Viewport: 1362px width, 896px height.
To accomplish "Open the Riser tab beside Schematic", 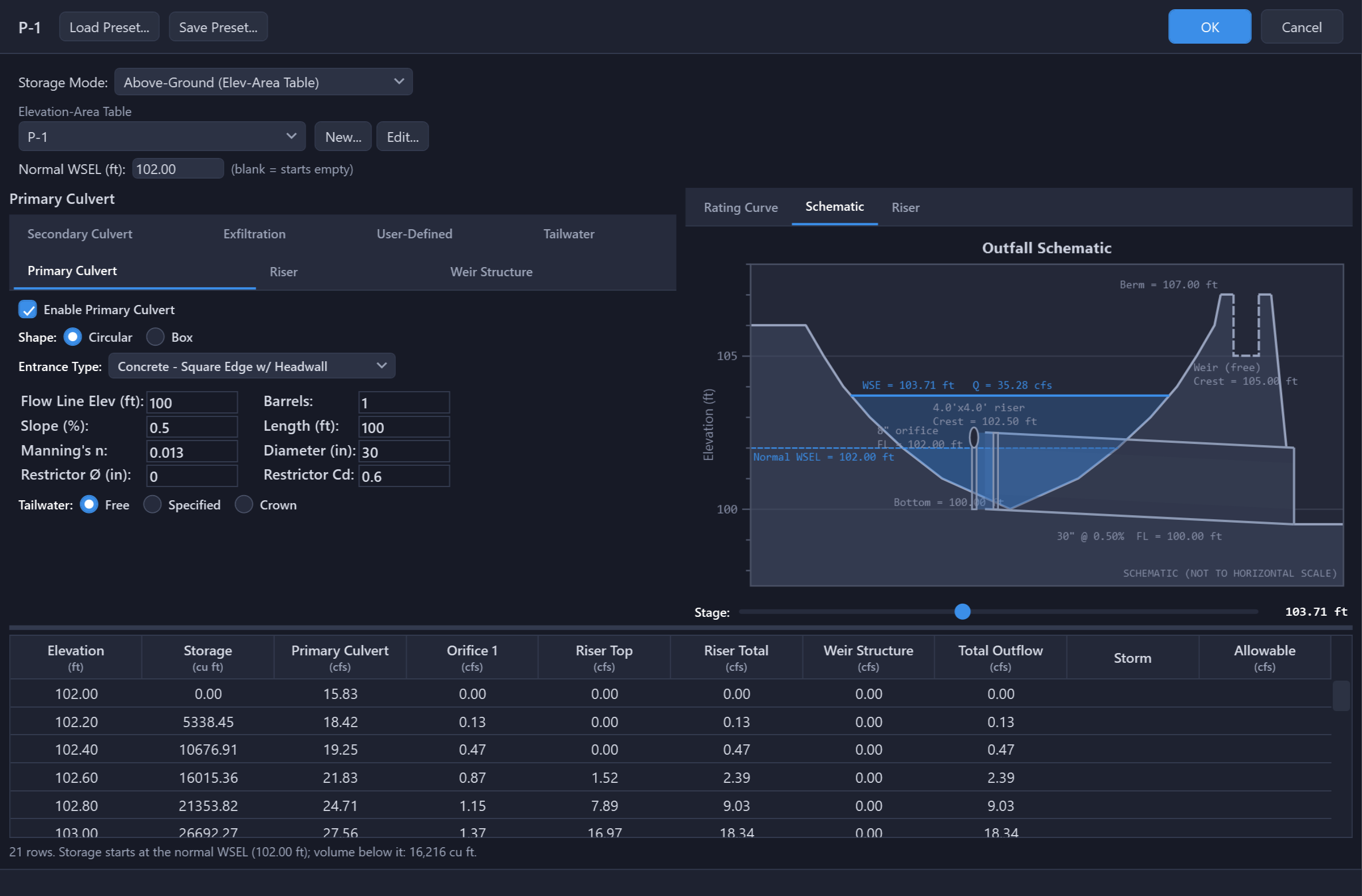I will pyautogui.click(x=905, y=207).
